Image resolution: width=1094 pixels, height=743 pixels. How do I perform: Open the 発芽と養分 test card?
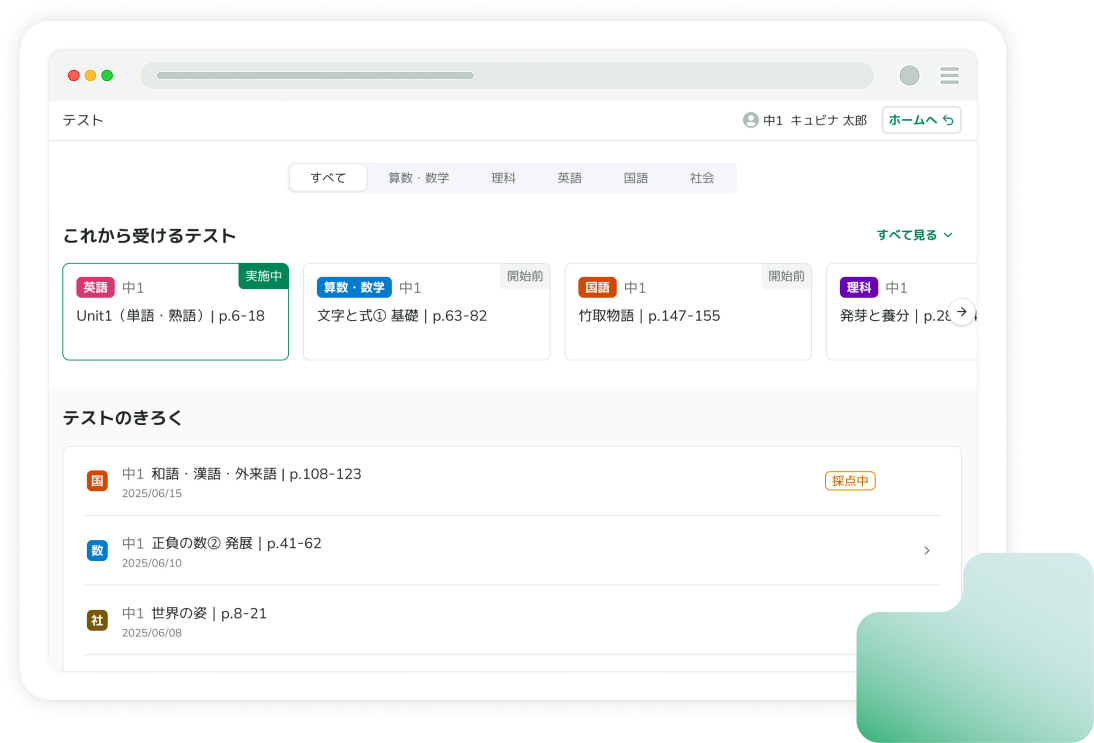click(901, 312)
